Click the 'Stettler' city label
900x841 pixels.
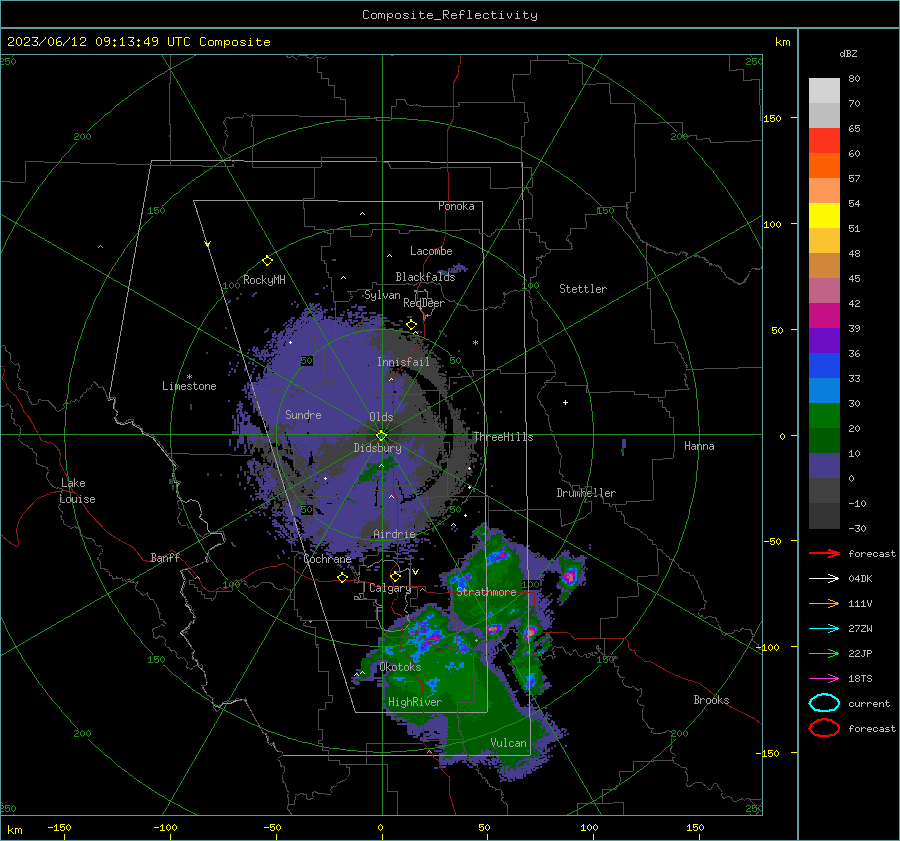tap(583, 289)
